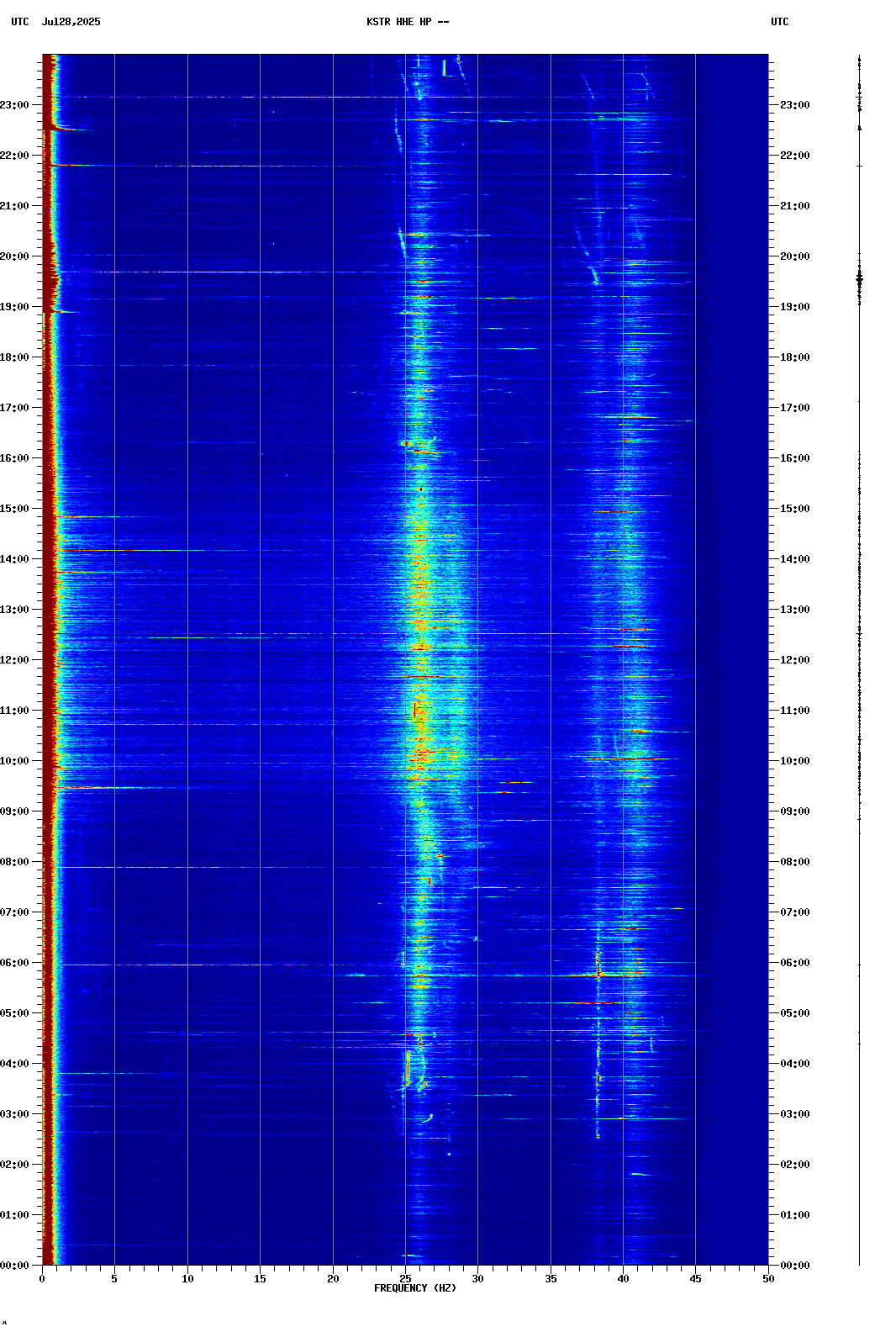The width and height of the screenshot is (896, 1332).
Task: Select the 15 Hz tick label on the frequency axis
Action: pyautogui.click(x=260, y=1279)
